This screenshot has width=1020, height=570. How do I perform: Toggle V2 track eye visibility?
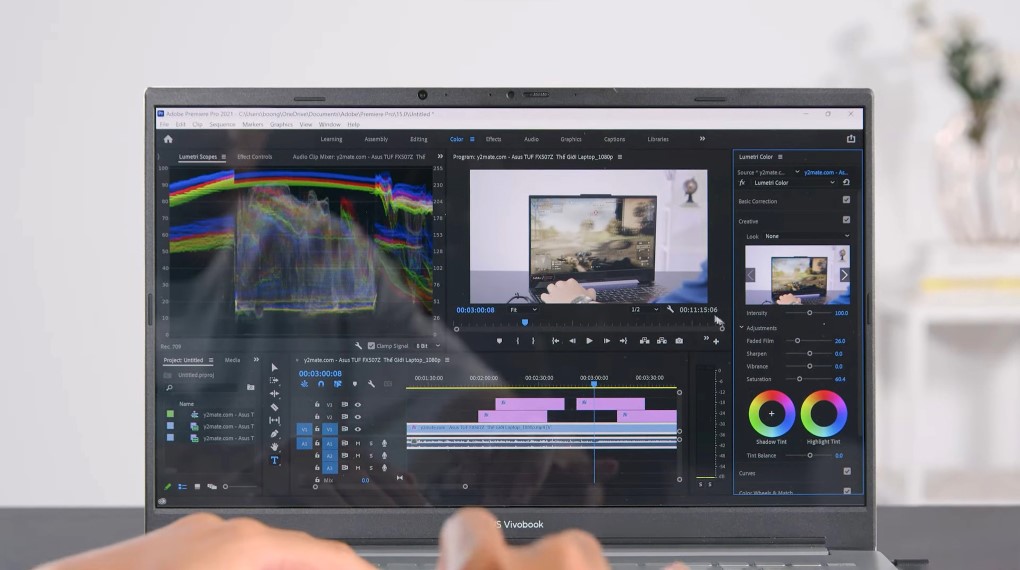(x=357, y=417)
